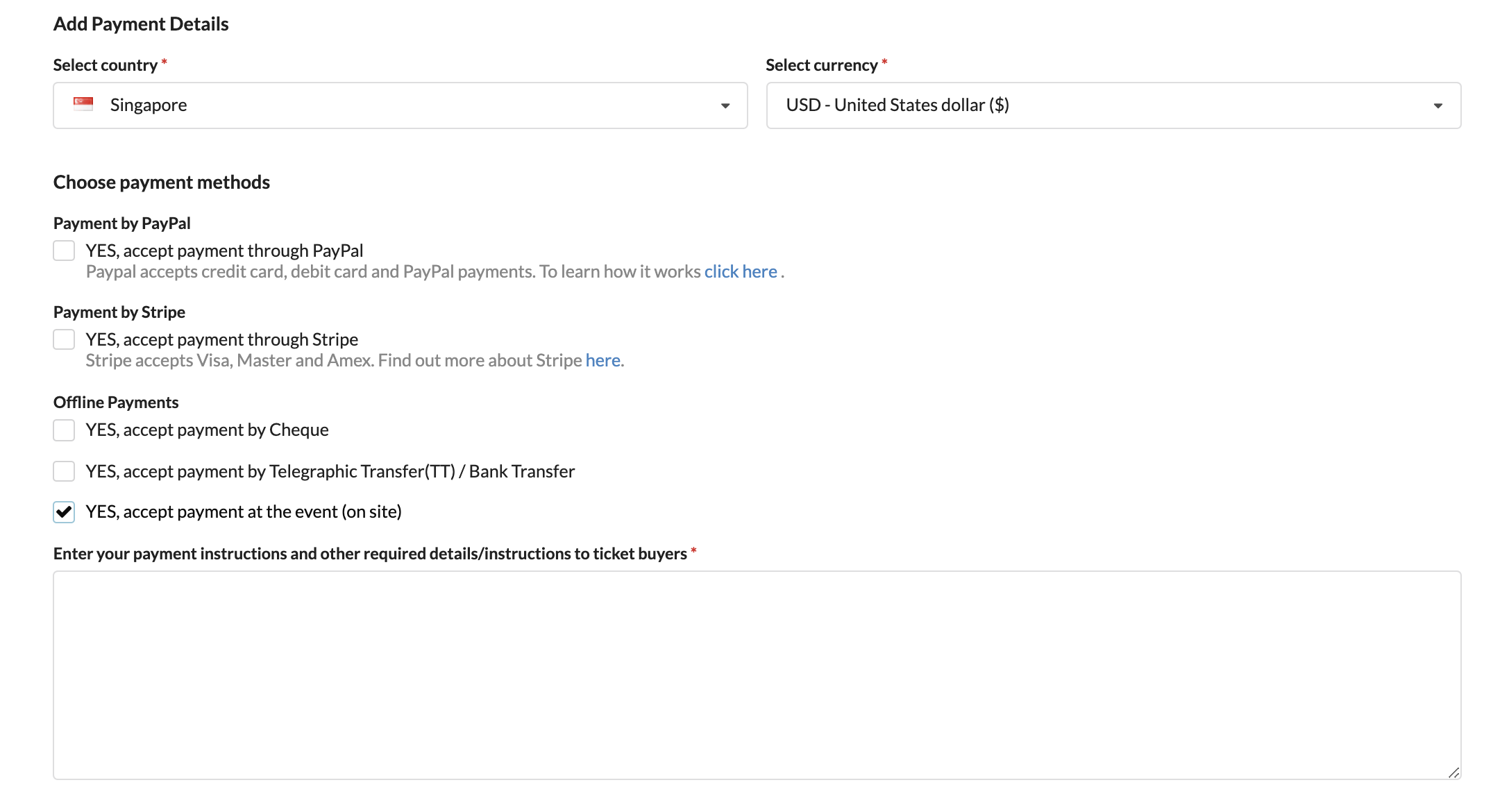
Task: Click the 'Select currency' field label
Action: pos(822,65)
